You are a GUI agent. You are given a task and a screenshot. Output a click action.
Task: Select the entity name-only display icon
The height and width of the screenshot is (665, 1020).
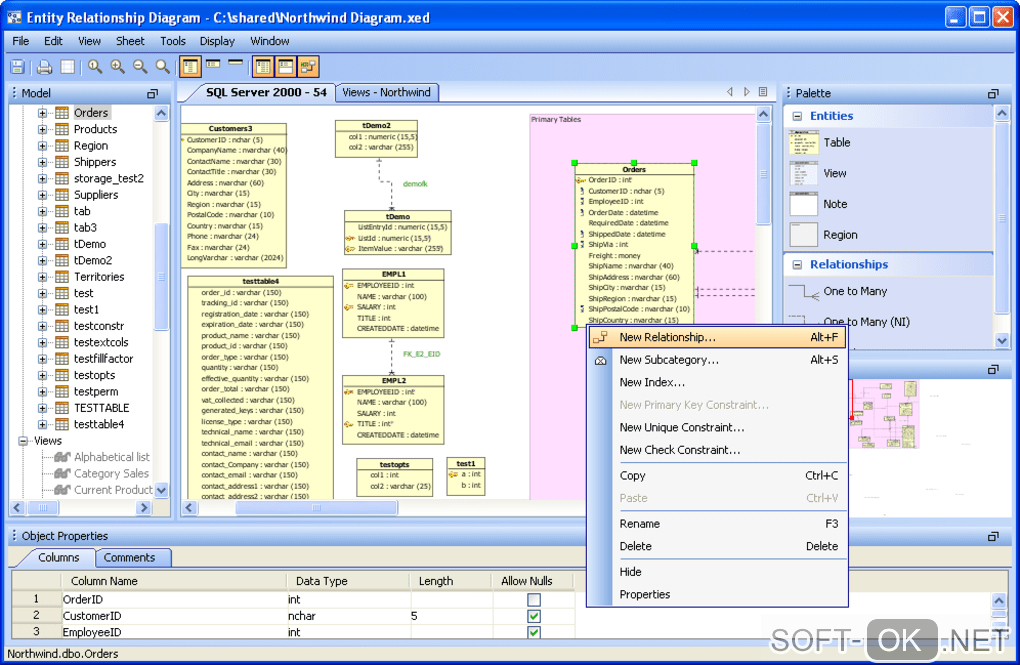pyautogui.click(x=235, y=63)
